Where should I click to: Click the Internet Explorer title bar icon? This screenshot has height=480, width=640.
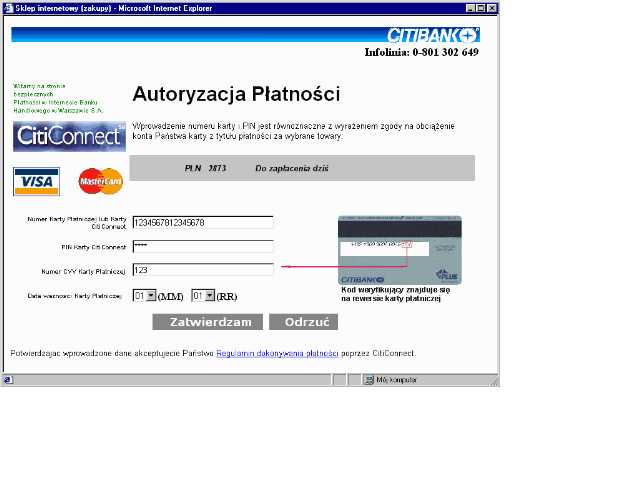[9, 8]
